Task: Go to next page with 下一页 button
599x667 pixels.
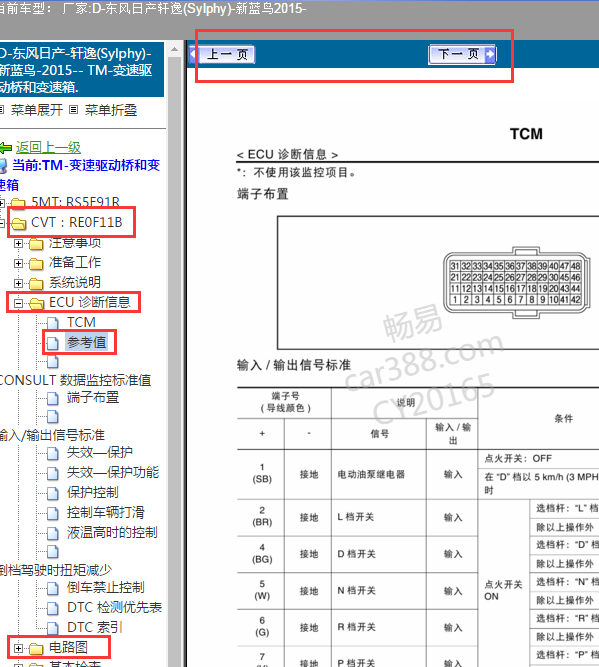Action: [x=462, y=54]
